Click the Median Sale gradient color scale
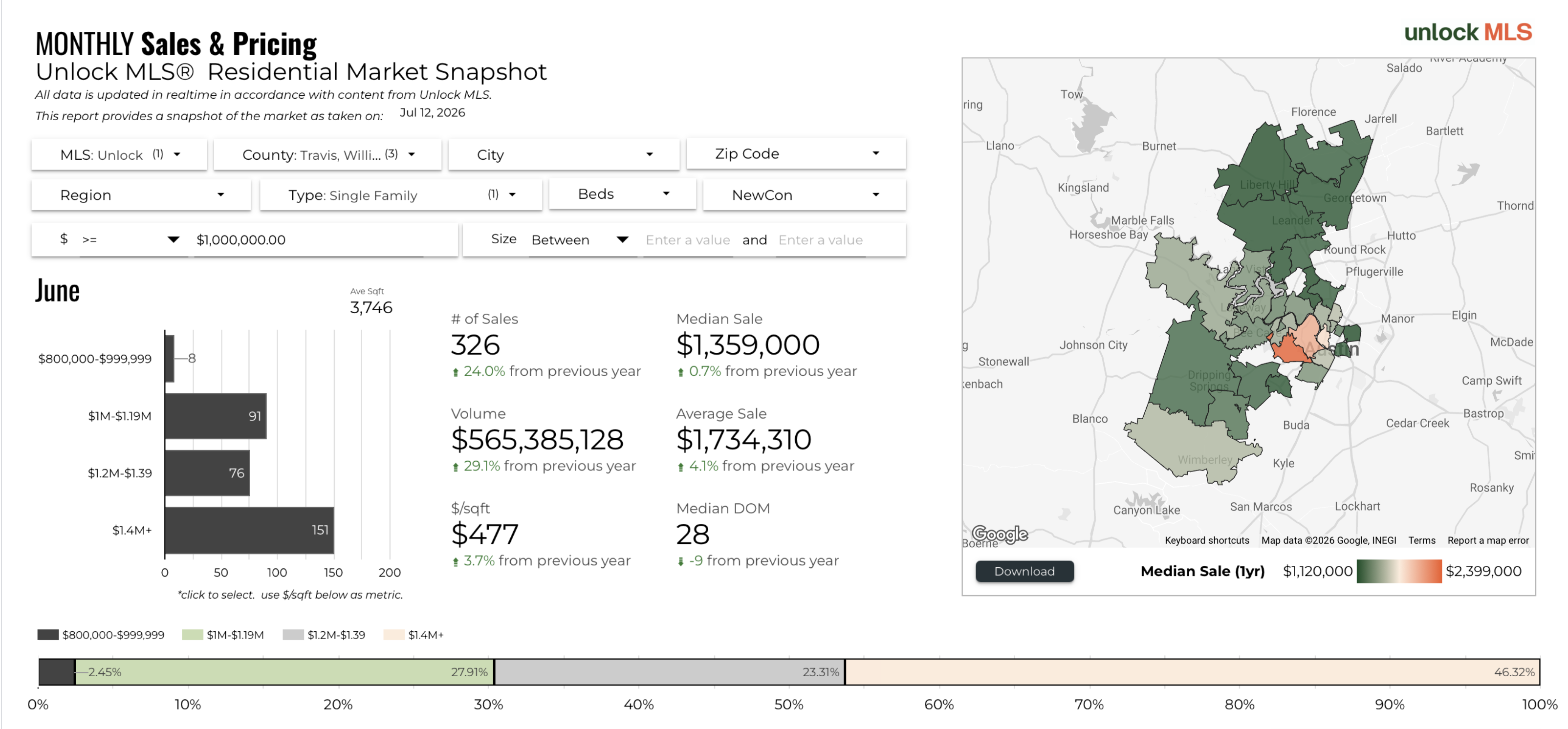 (x=1399, y=571)
